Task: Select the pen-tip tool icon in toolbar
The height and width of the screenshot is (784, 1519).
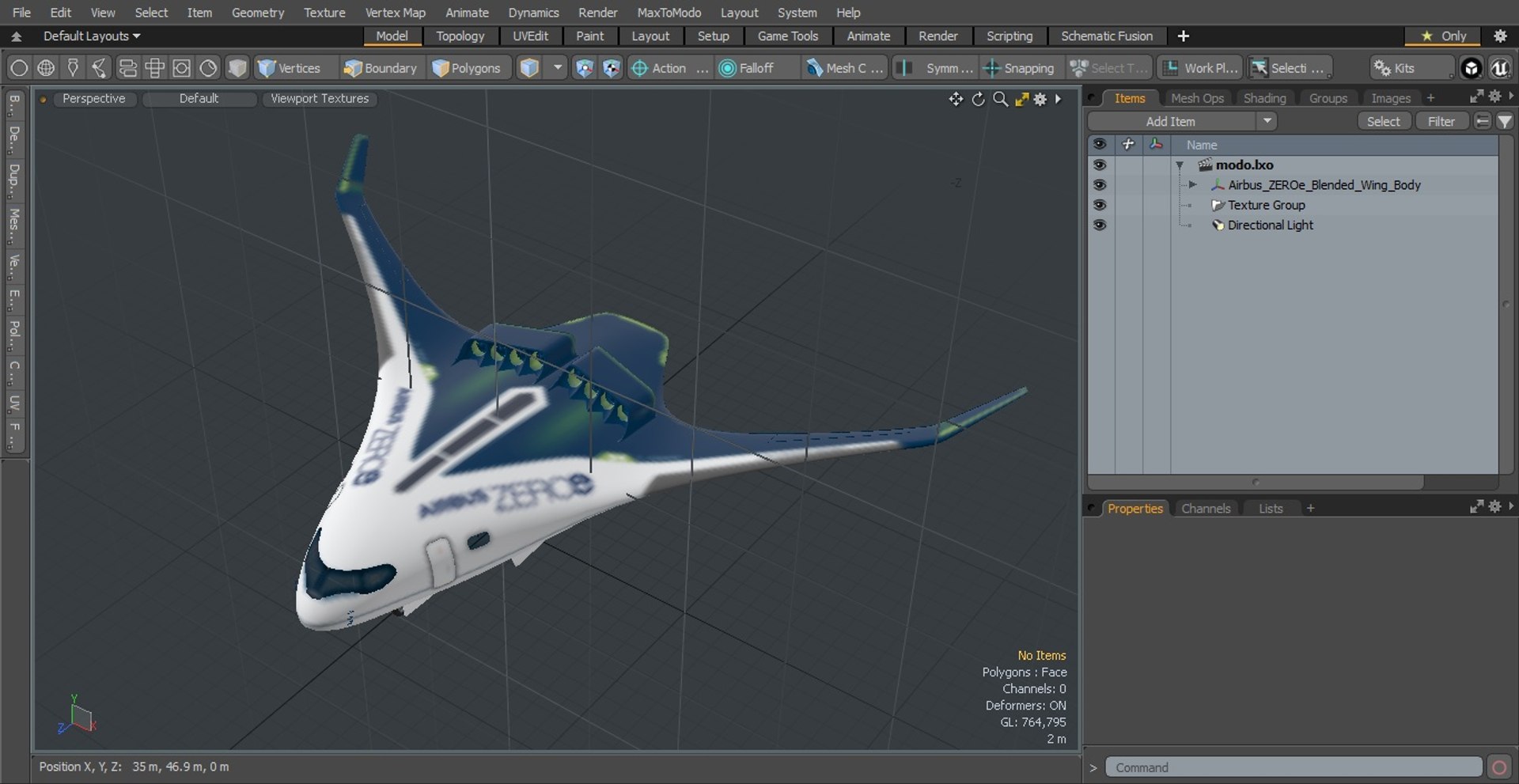Action: (73, 68)
